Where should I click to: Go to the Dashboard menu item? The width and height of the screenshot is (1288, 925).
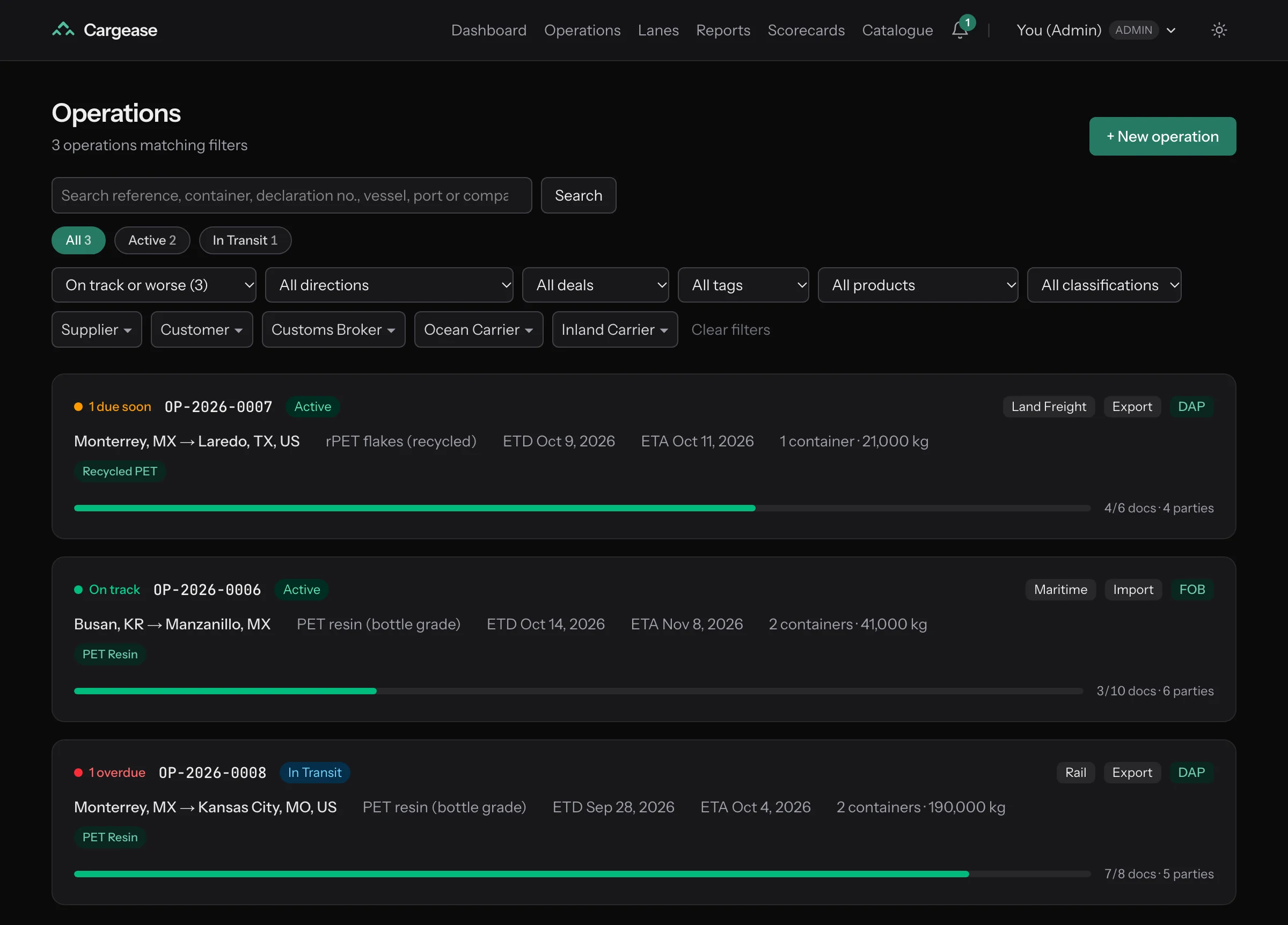pyautogui.click(x=488, y=30)
